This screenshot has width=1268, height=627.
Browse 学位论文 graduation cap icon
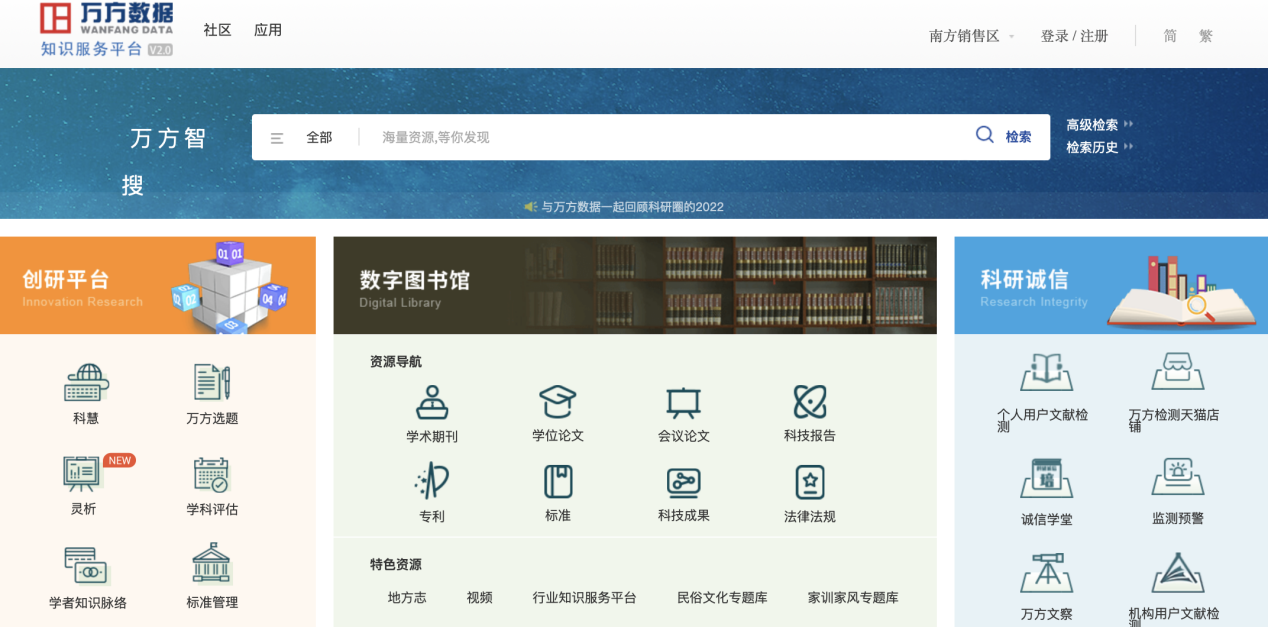558,402
